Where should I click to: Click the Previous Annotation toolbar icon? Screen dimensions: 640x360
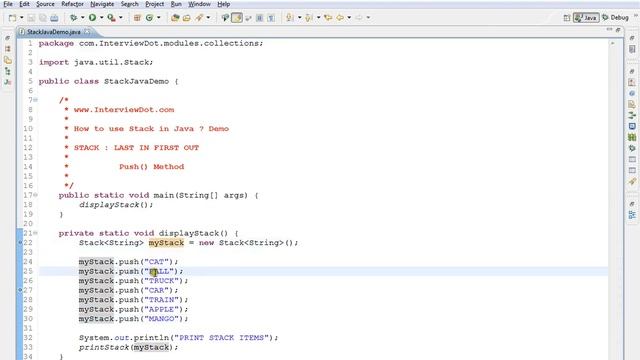[309, 18]
